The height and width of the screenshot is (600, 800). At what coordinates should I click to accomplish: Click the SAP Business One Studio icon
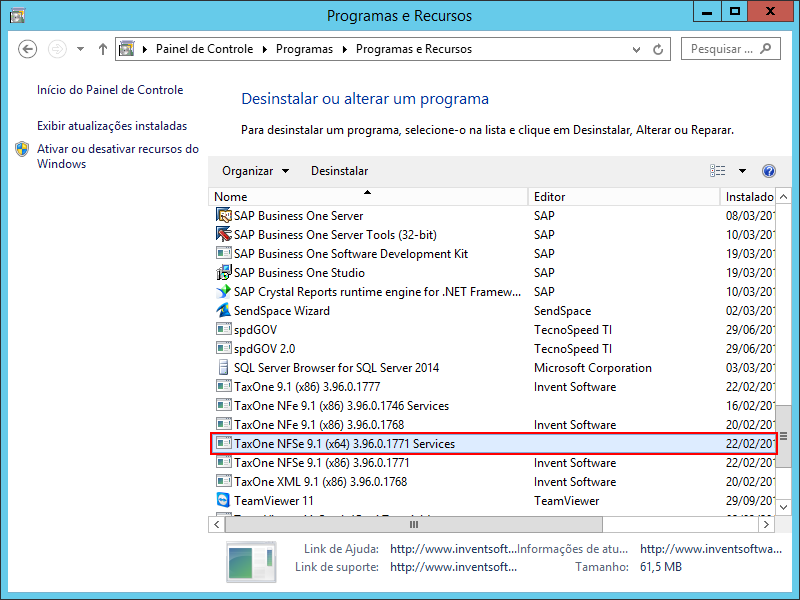(223, 272)
